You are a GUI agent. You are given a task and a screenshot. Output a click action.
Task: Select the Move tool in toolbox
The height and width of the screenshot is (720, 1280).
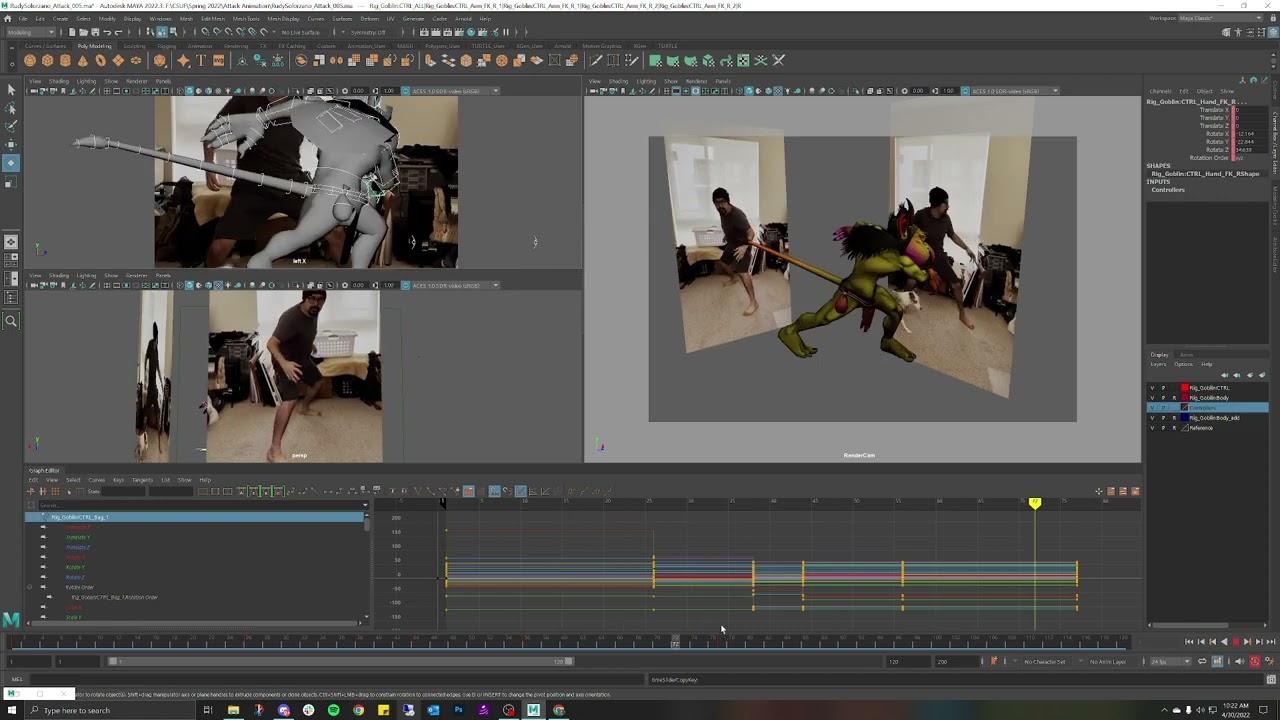pos(11,144)
